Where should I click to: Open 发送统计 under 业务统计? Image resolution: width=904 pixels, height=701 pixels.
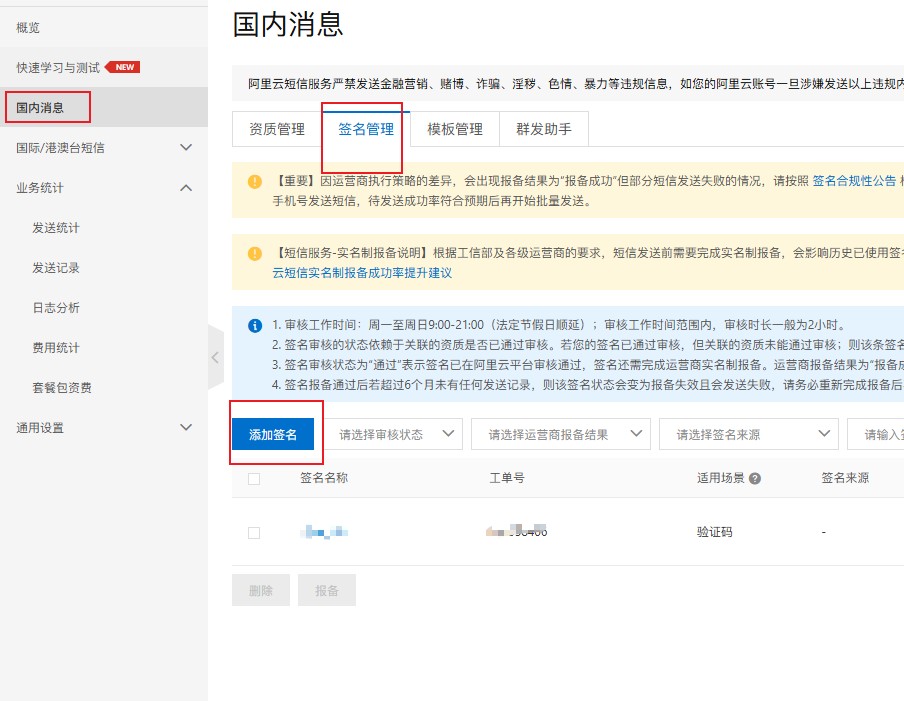pos(55,228)
